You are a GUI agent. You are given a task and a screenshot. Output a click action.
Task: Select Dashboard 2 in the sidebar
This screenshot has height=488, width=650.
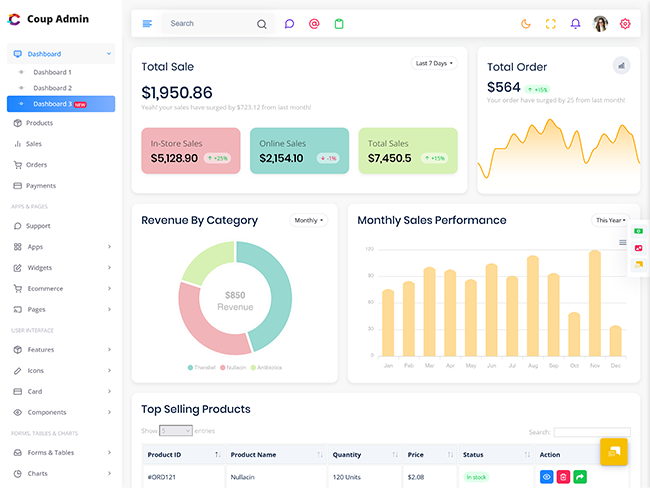[52, 88]
